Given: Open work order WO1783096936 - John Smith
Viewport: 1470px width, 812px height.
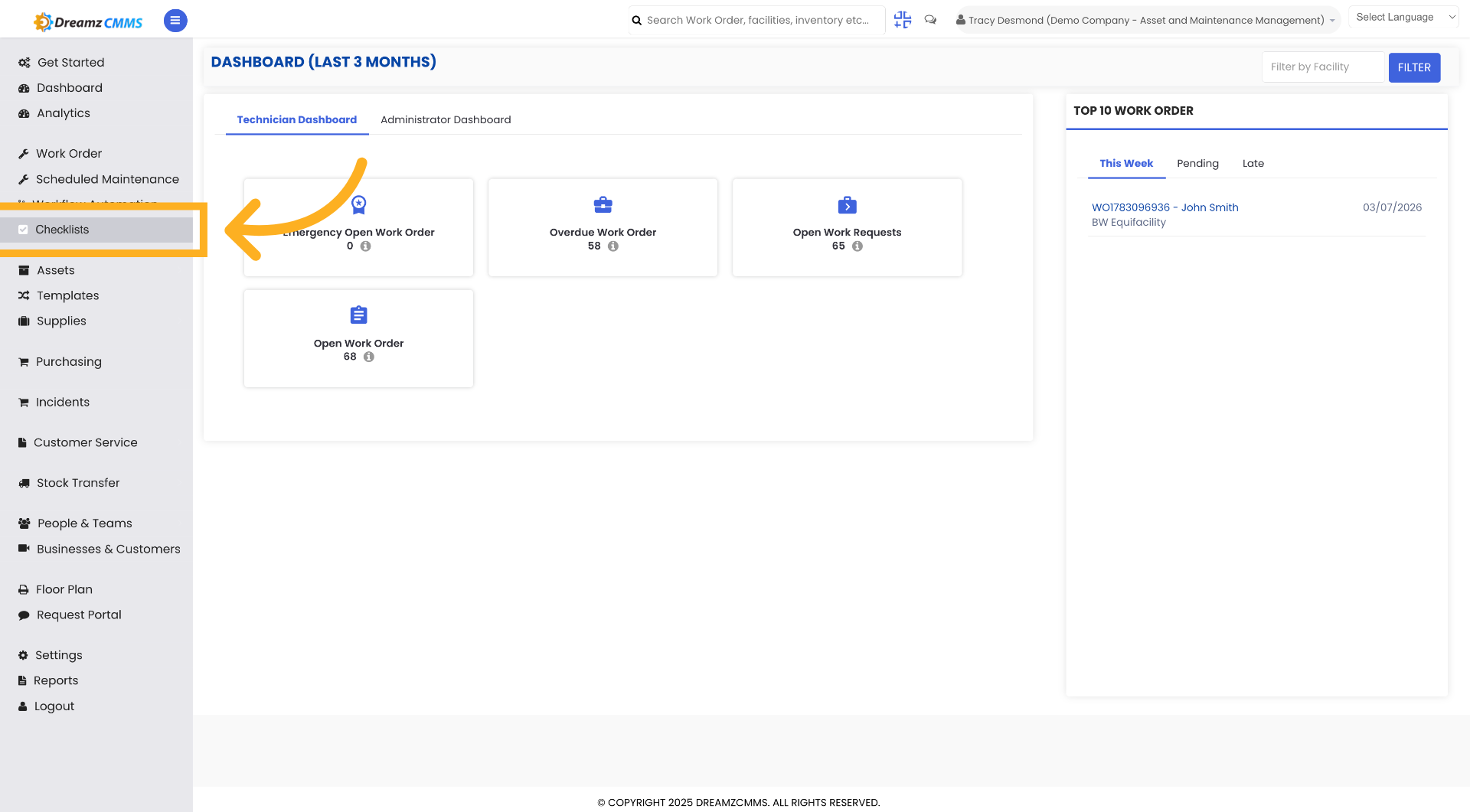Looking at the screenshot, I should click(1165, 207).
